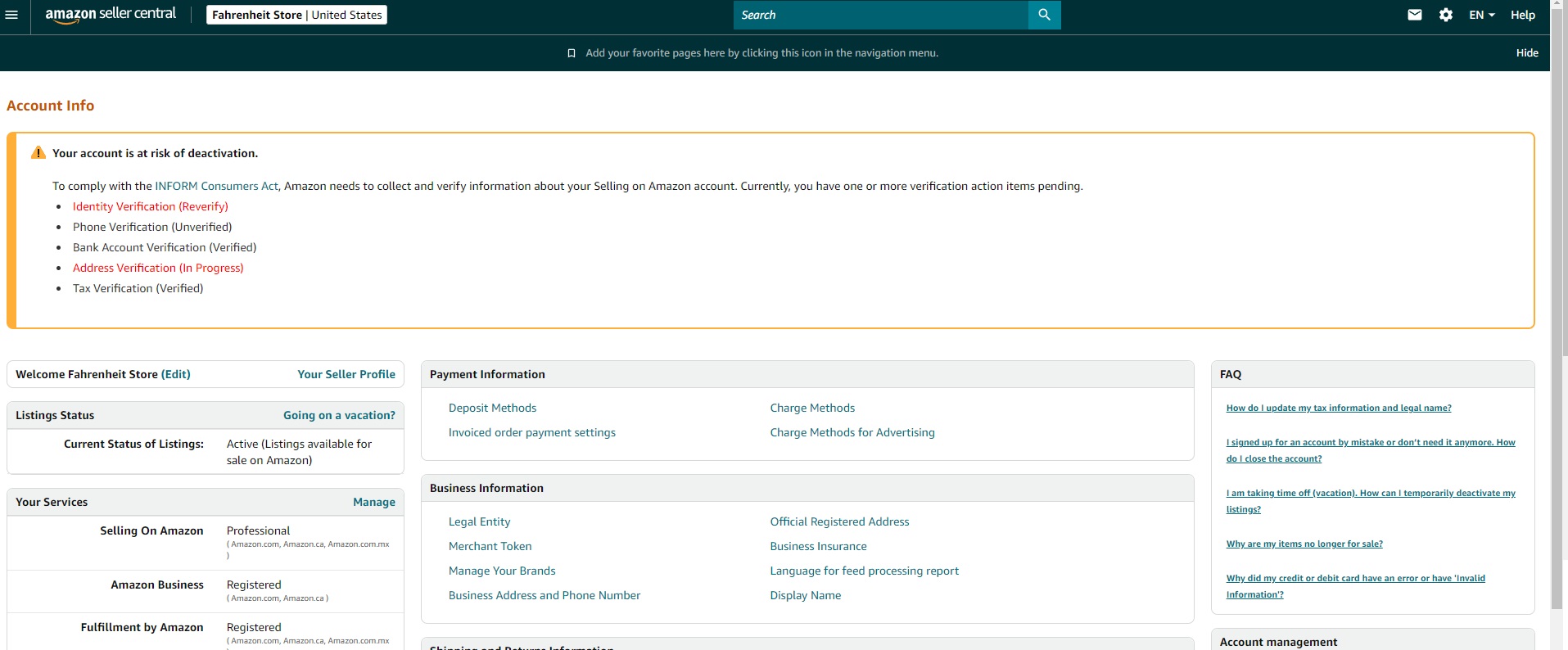
Task: Select the Account Info heading
Action: pos(51,106)
